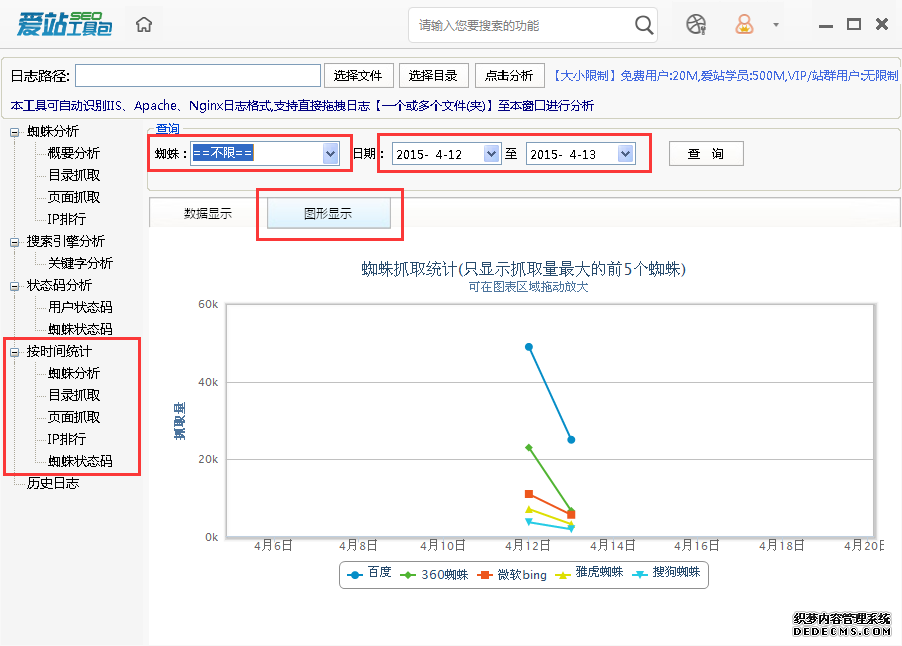Click the 日志路径 input field
Screen dimensions: 902x646
click(197, 76)
